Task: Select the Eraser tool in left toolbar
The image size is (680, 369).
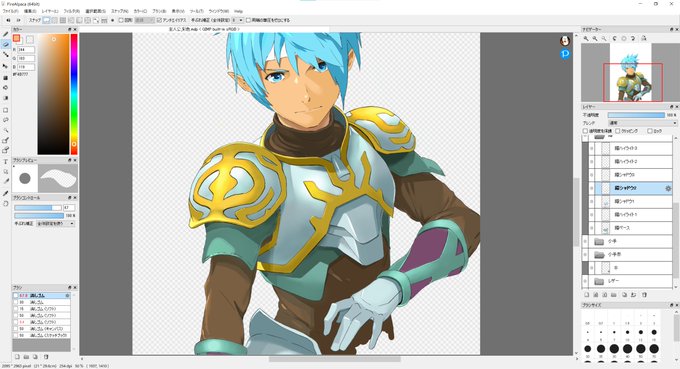Action: [x=6, y=44]
